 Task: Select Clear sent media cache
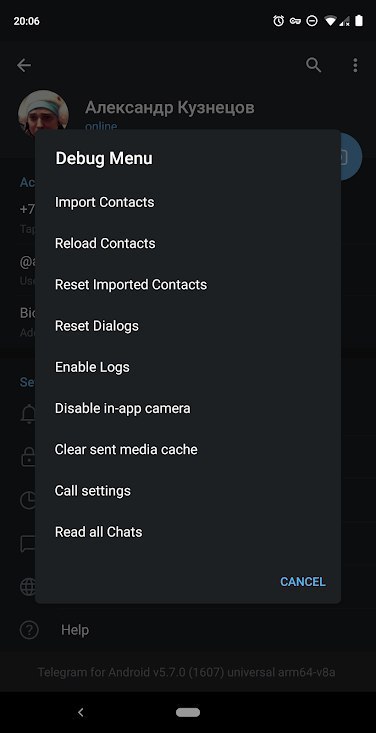[188, 449]
